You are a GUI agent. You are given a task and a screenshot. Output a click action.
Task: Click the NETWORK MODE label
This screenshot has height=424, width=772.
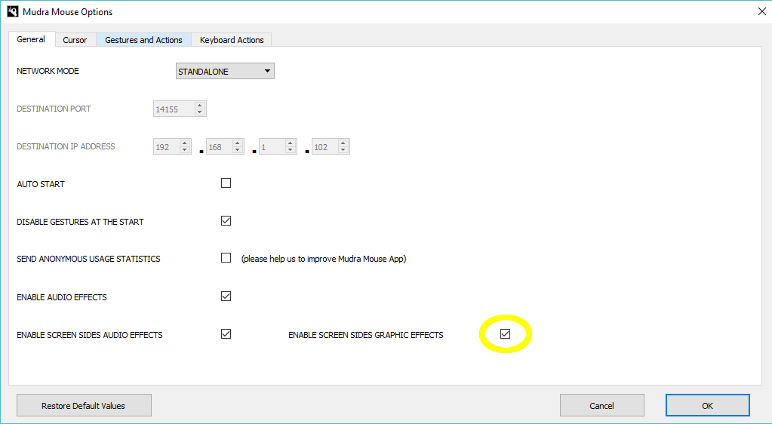coord(48,71)
